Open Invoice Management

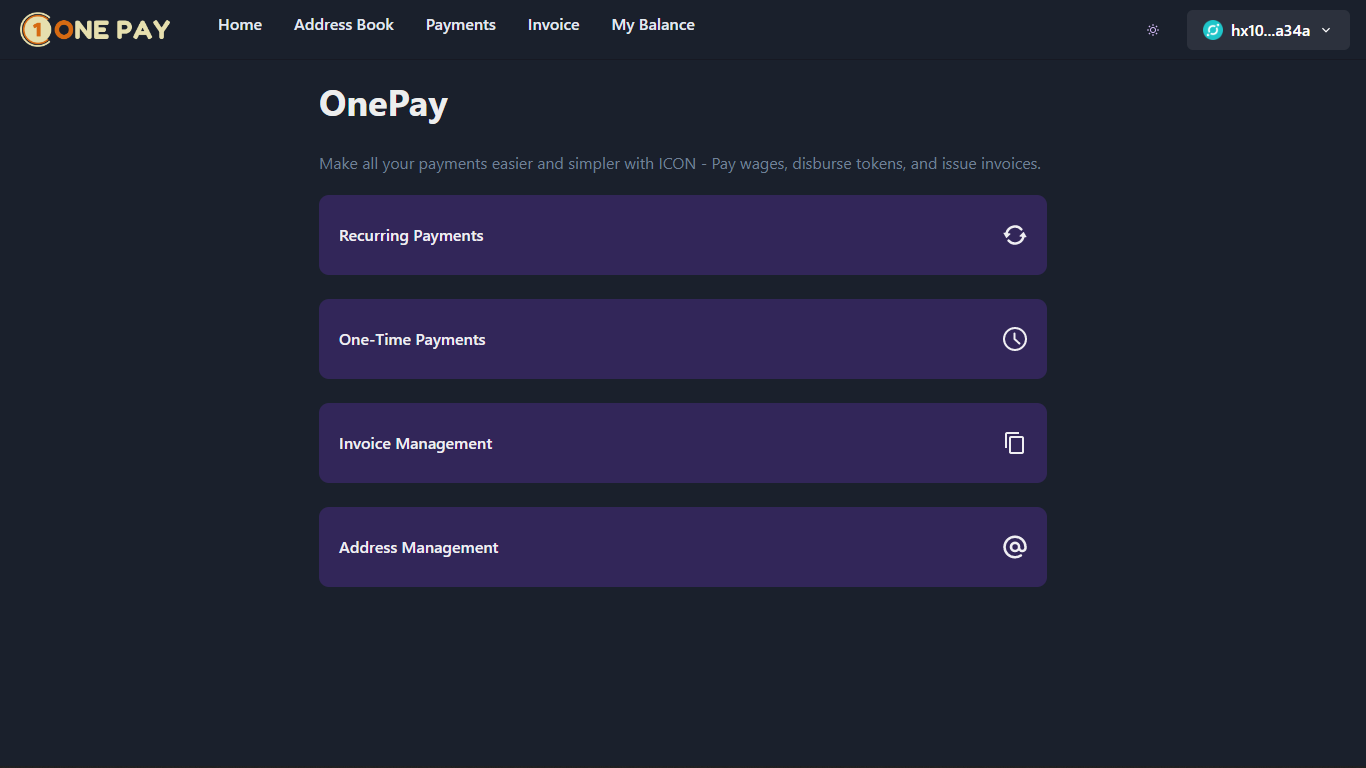click(682, 443)
